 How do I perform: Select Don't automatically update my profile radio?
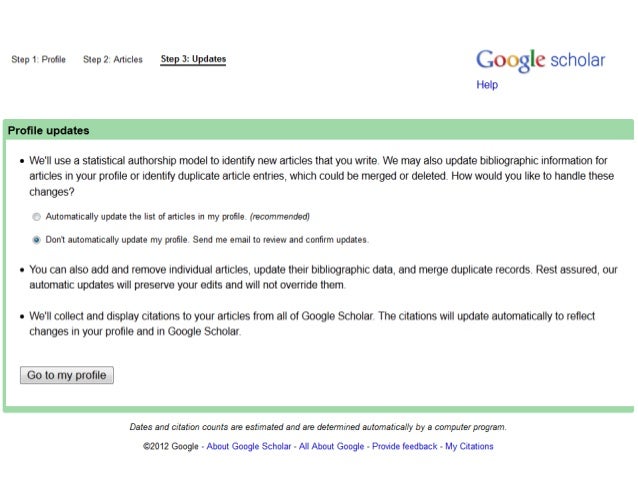[x=37, y=240]
